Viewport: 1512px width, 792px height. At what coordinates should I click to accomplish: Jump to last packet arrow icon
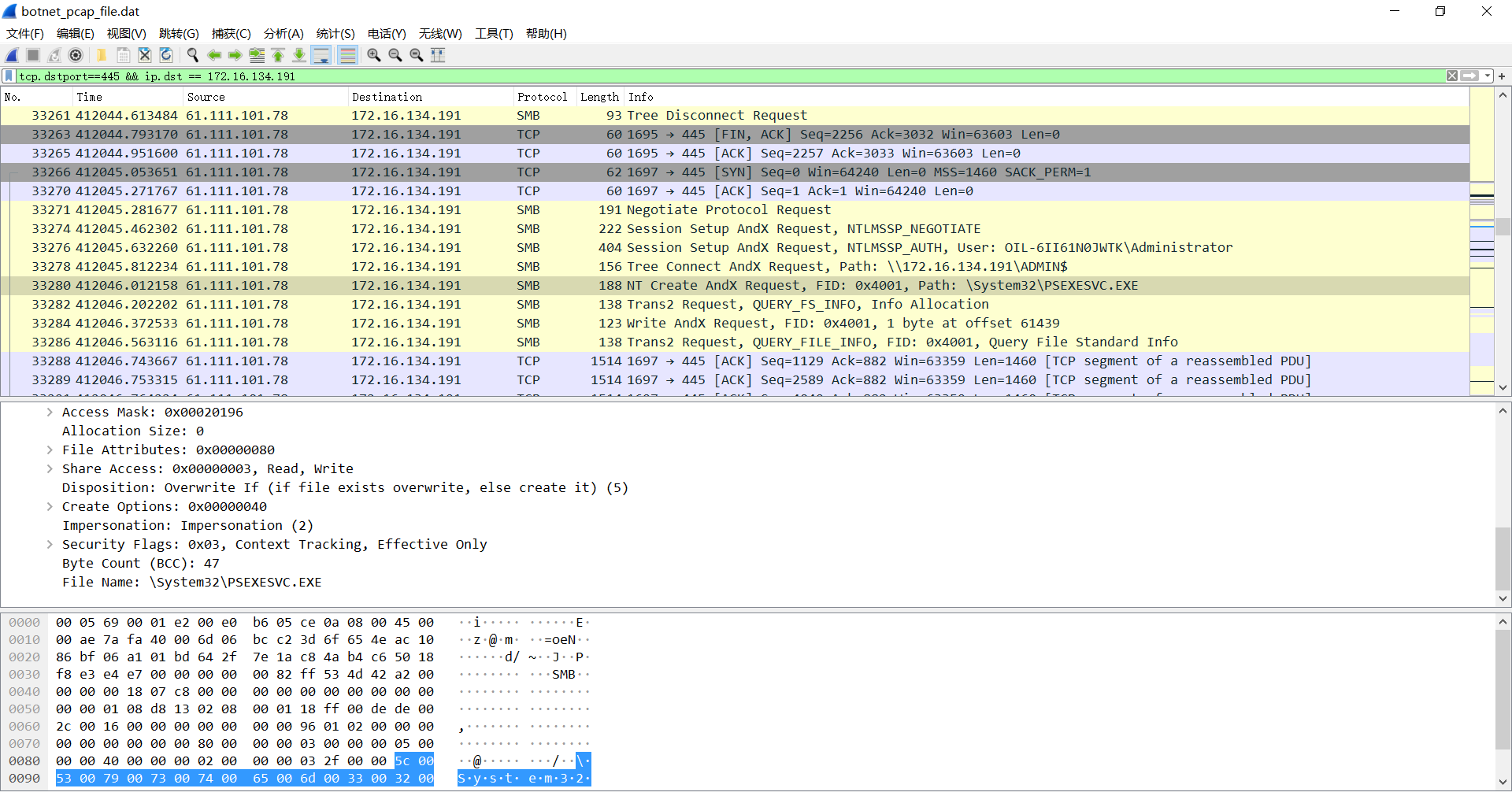(299, 55)
